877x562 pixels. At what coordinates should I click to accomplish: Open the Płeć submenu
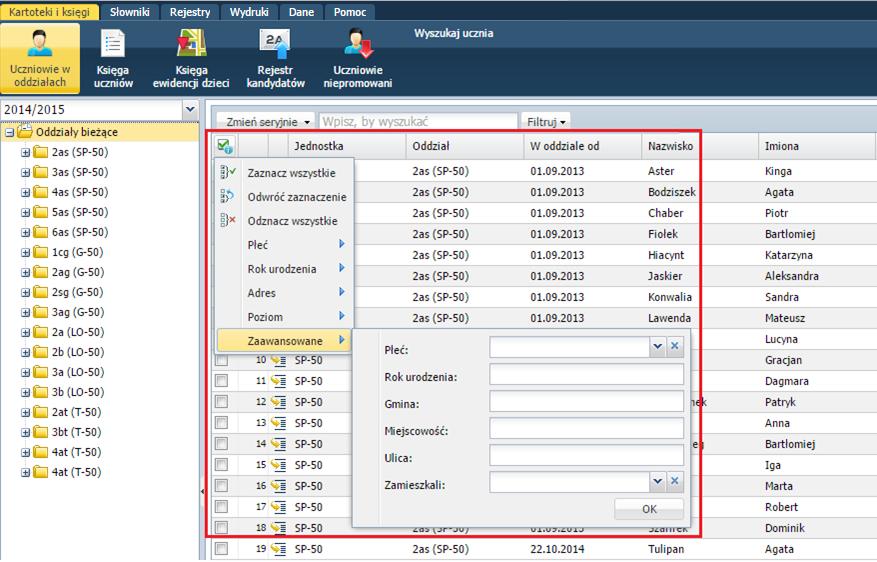tap(284, 244)
